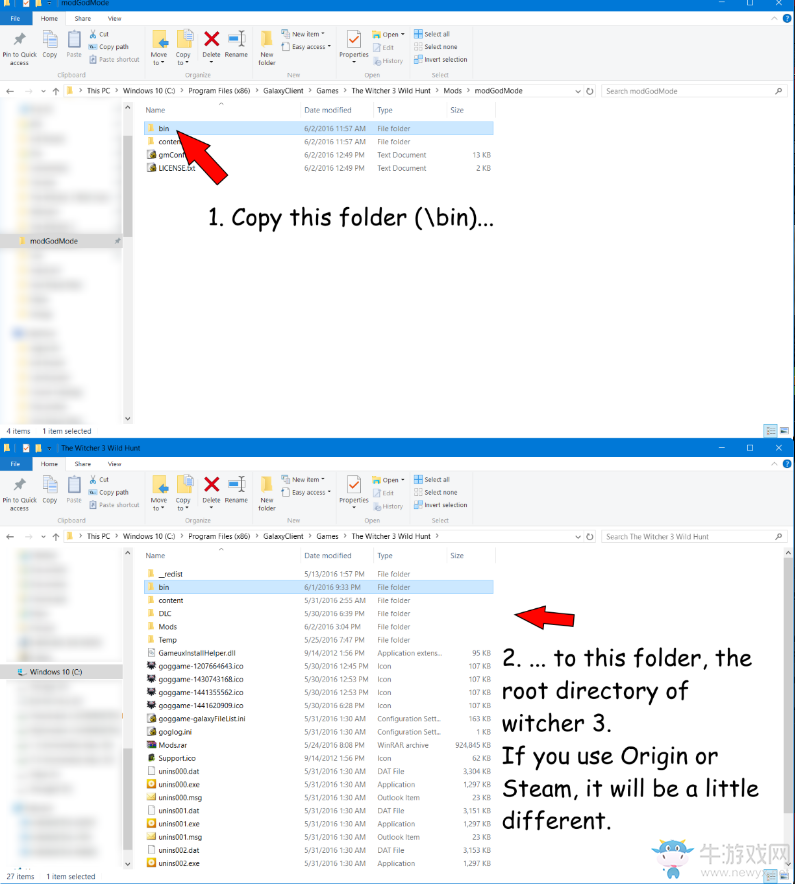Click Up arrow in Witcher 3 window navigation
The image size is (795, 884).
(x=55, y=537)
